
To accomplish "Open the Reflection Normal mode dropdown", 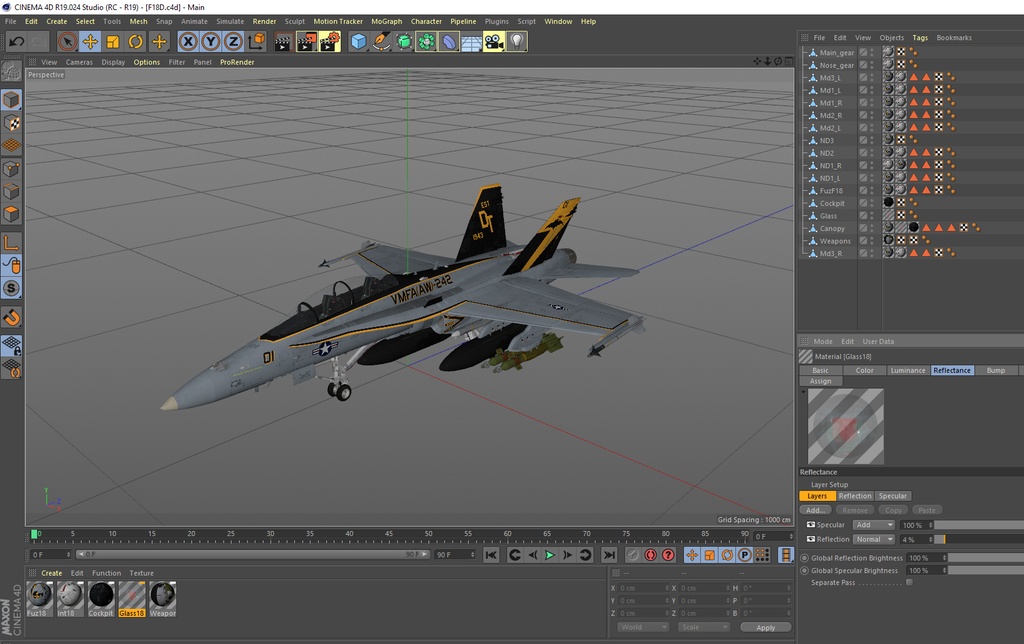I will tap(874, 539).
